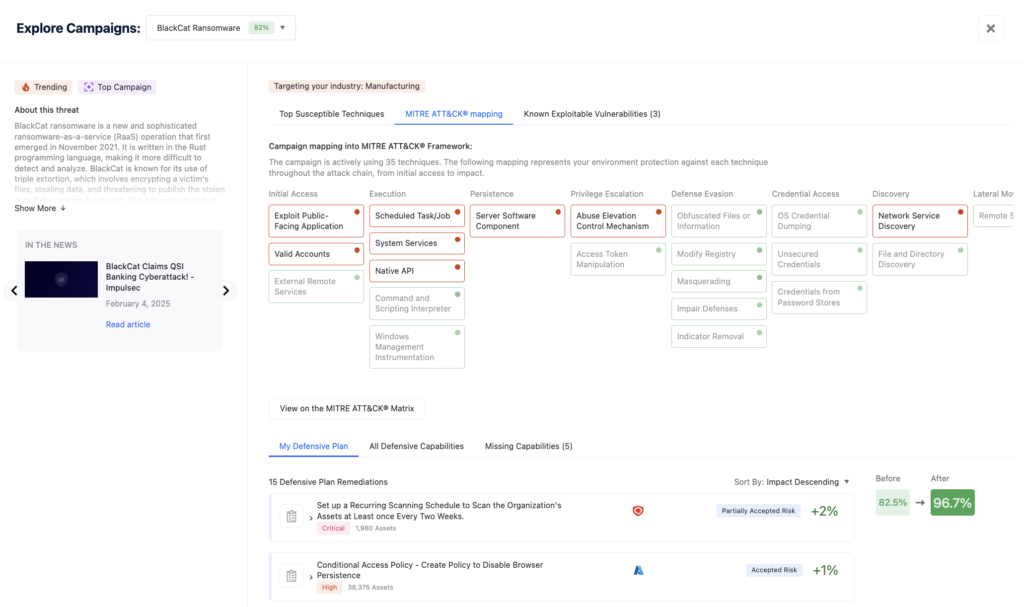
Task: Select Credentials from Password Stores card
Action: [x=819, y=297]
